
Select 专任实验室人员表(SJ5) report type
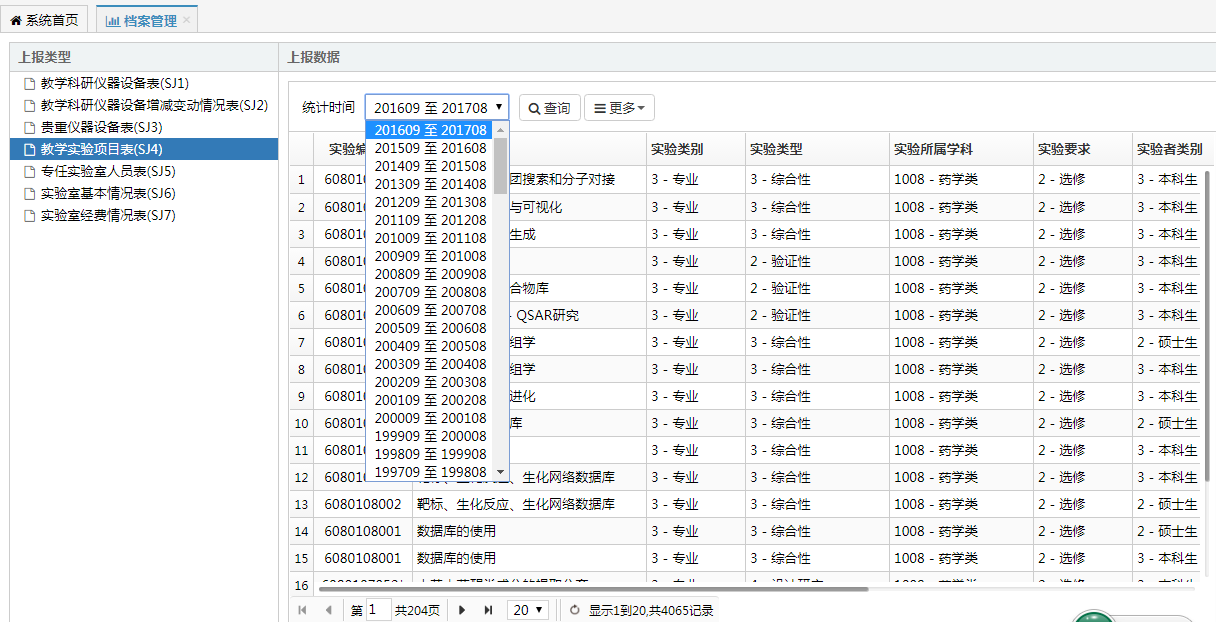click(x=108, y=172)
